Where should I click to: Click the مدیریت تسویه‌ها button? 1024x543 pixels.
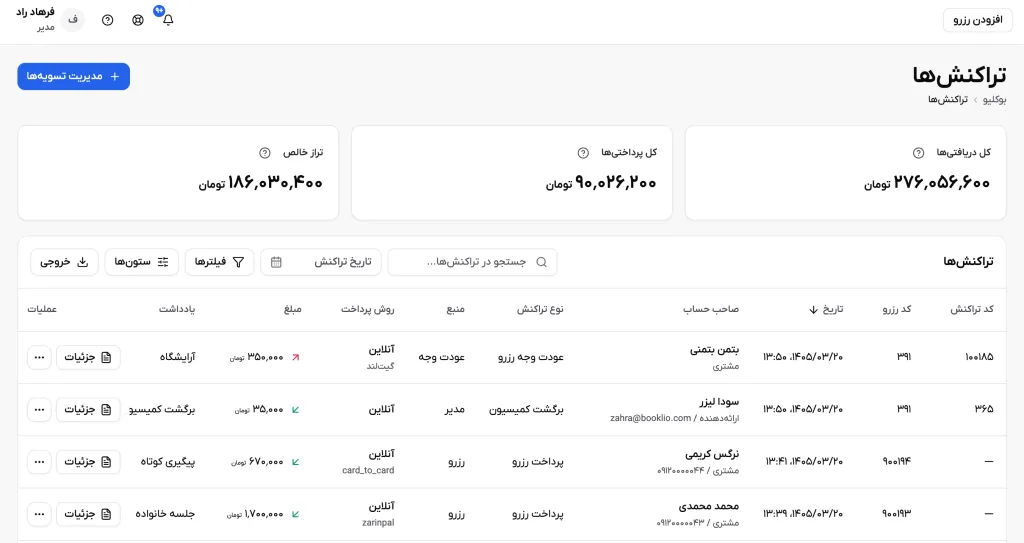tap(74, 76)
